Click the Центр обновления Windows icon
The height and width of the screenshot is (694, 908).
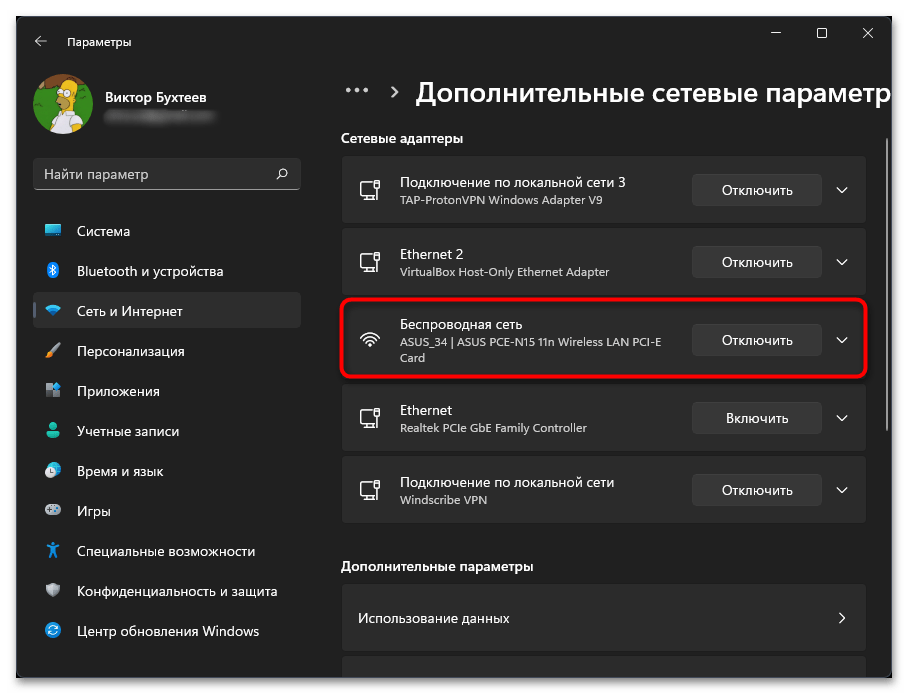point(53,630)
